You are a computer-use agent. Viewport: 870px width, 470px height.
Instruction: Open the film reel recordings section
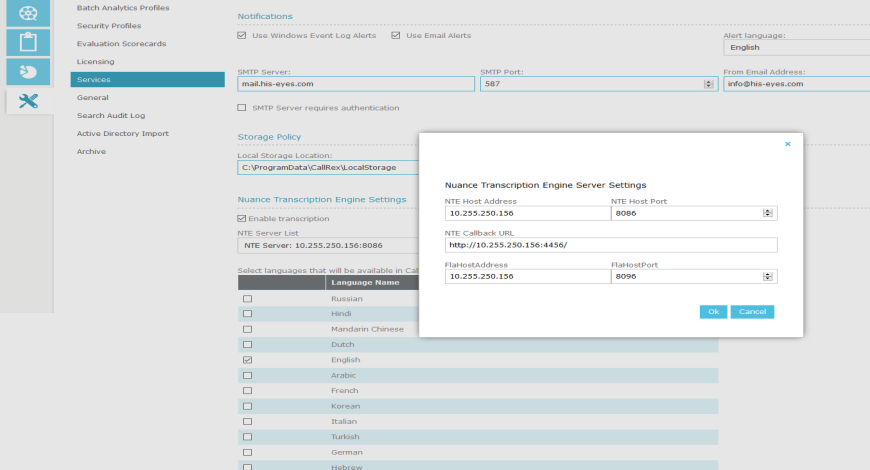[x=28, y=12]
